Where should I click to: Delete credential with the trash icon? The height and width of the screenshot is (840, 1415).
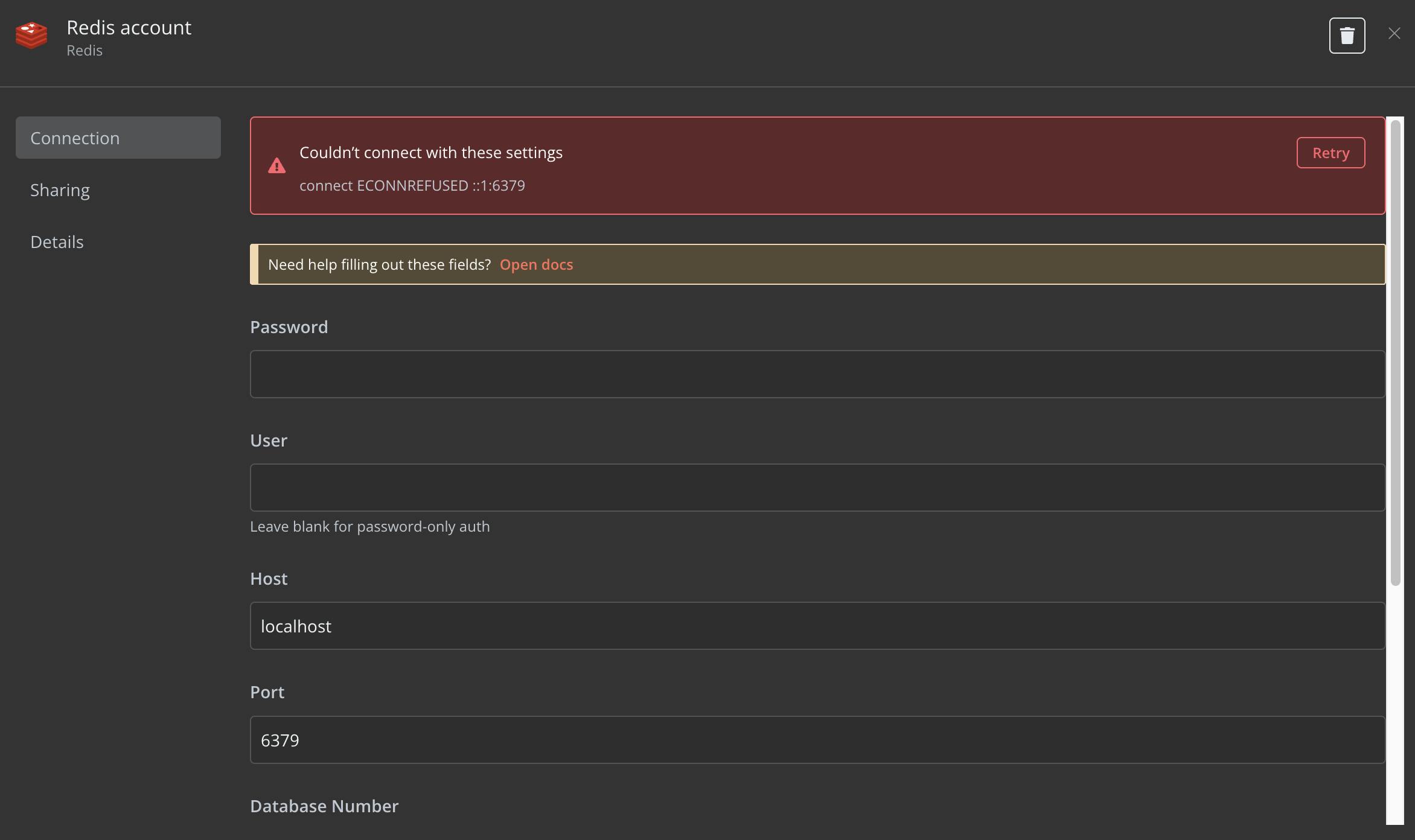[1347, 36]
